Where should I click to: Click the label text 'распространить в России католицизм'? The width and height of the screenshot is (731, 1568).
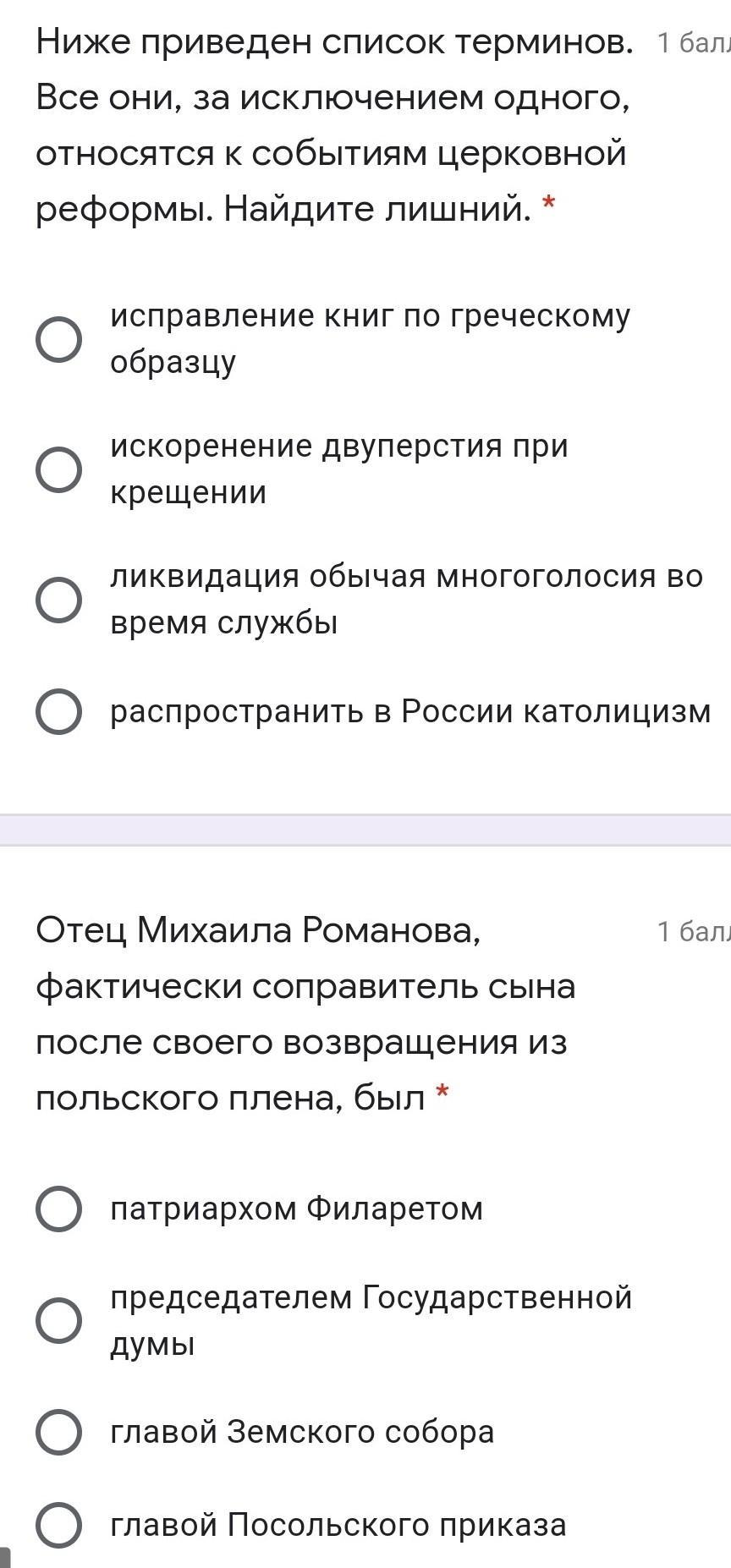(410, 712)
